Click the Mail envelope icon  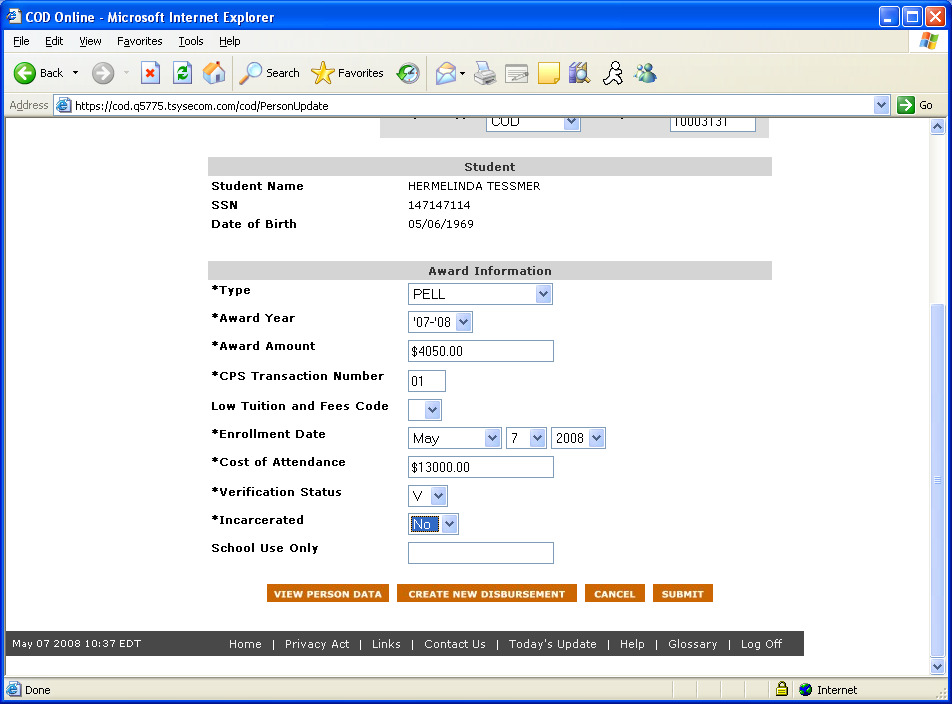coord(446,73)
